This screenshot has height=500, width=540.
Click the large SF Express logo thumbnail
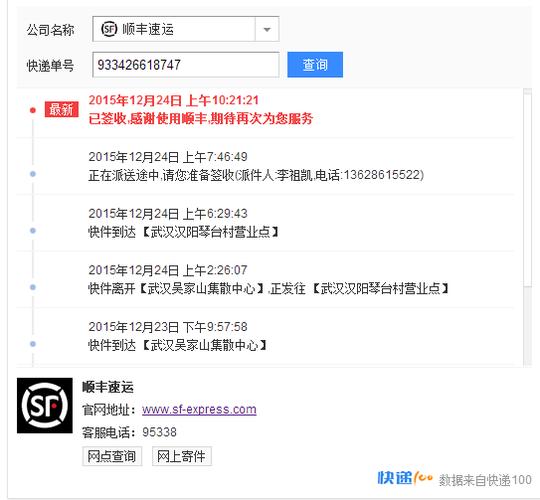(x=45, y=405)
